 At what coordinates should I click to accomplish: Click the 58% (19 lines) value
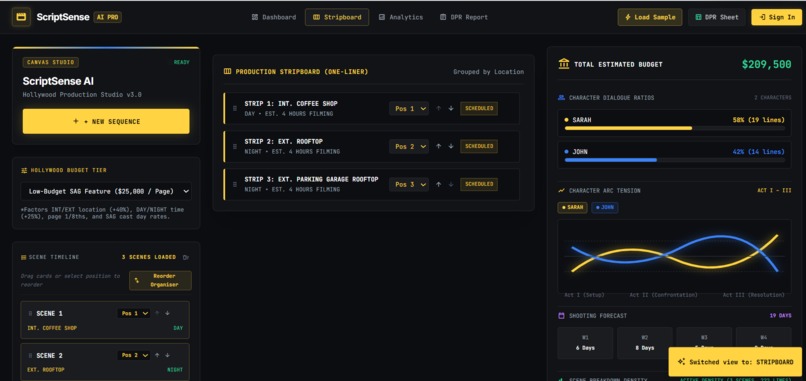click(x=759, y=120)
